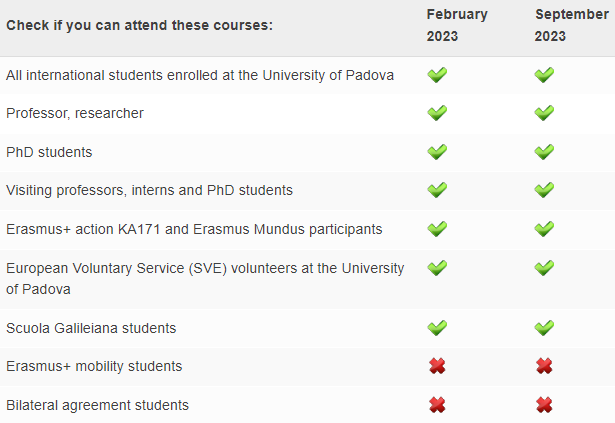615x423 pixels.
Task: Click September checkmark for Visiting professors row
Action: (544, 190)
